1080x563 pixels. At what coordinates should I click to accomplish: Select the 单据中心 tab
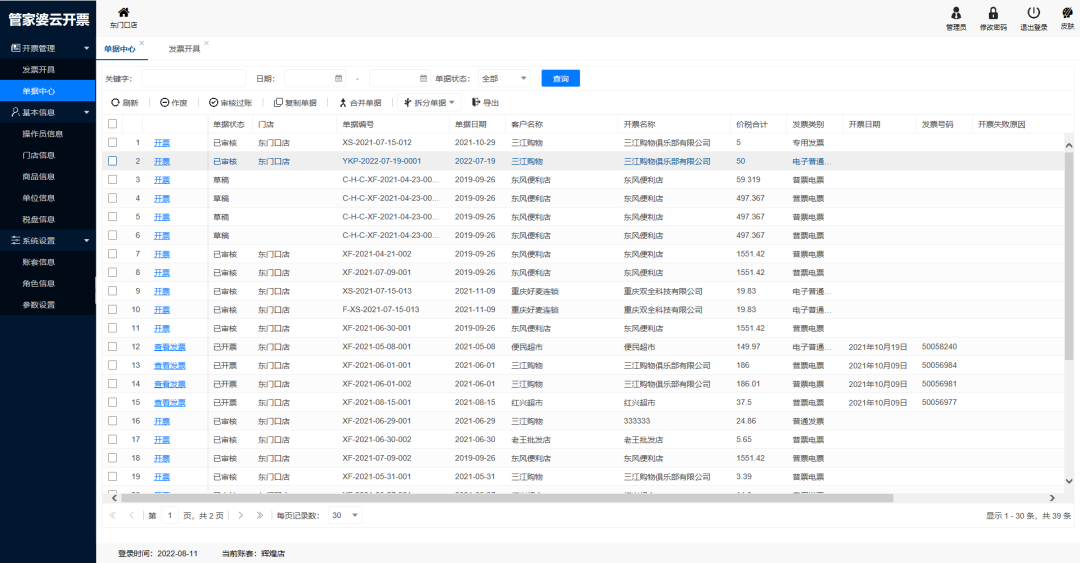tap(120, 49)
